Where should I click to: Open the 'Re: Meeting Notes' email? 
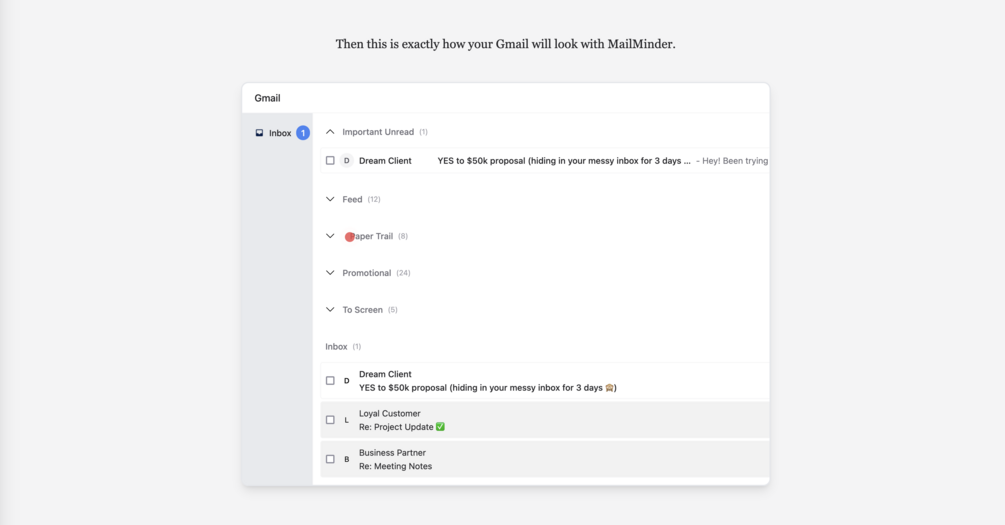(396, 466)
